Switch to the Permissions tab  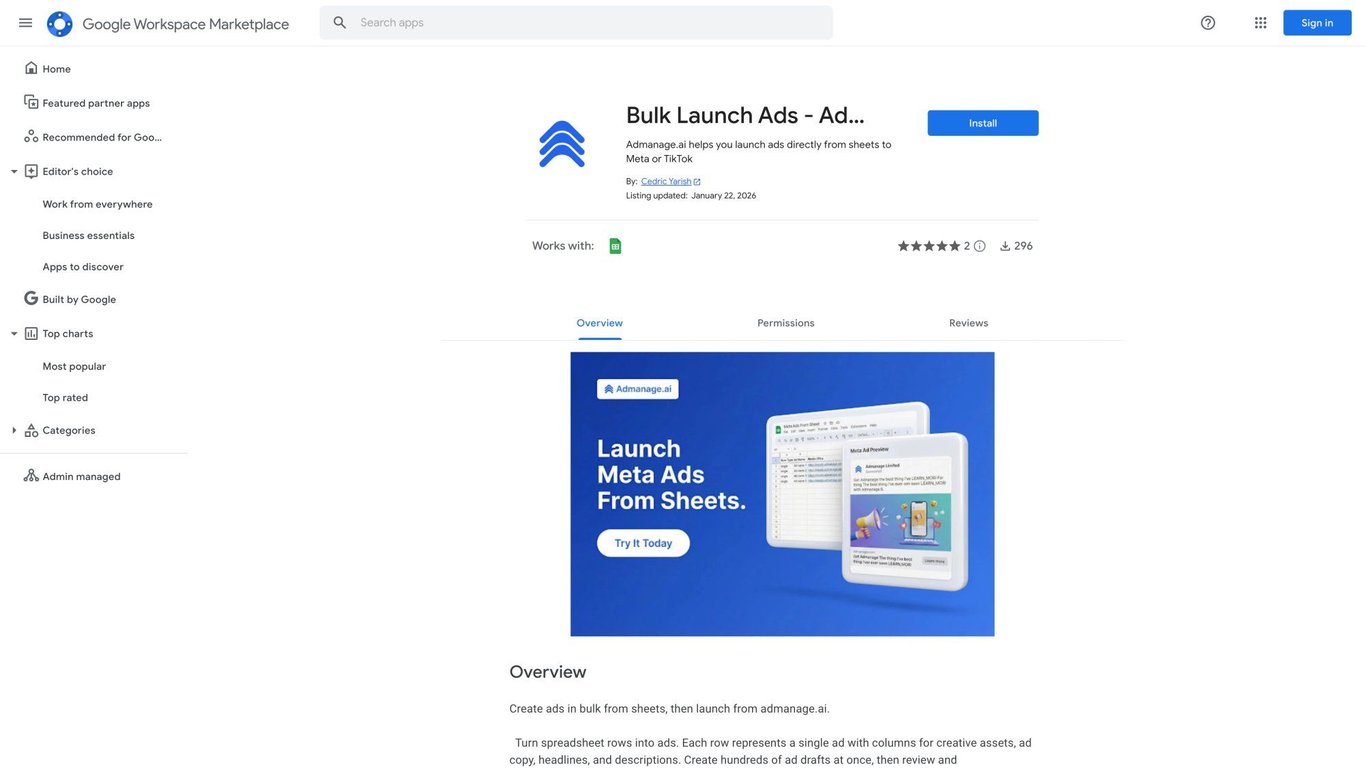click(786, 323)
